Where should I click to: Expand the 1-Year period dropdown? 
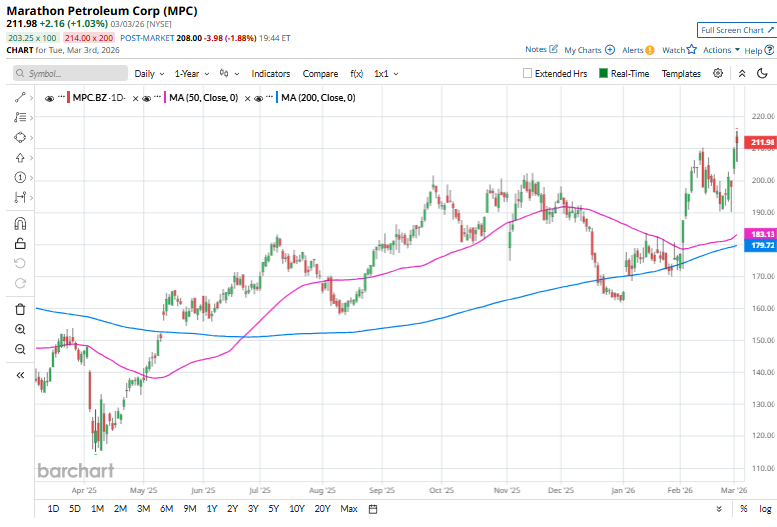tap(192, 73)
